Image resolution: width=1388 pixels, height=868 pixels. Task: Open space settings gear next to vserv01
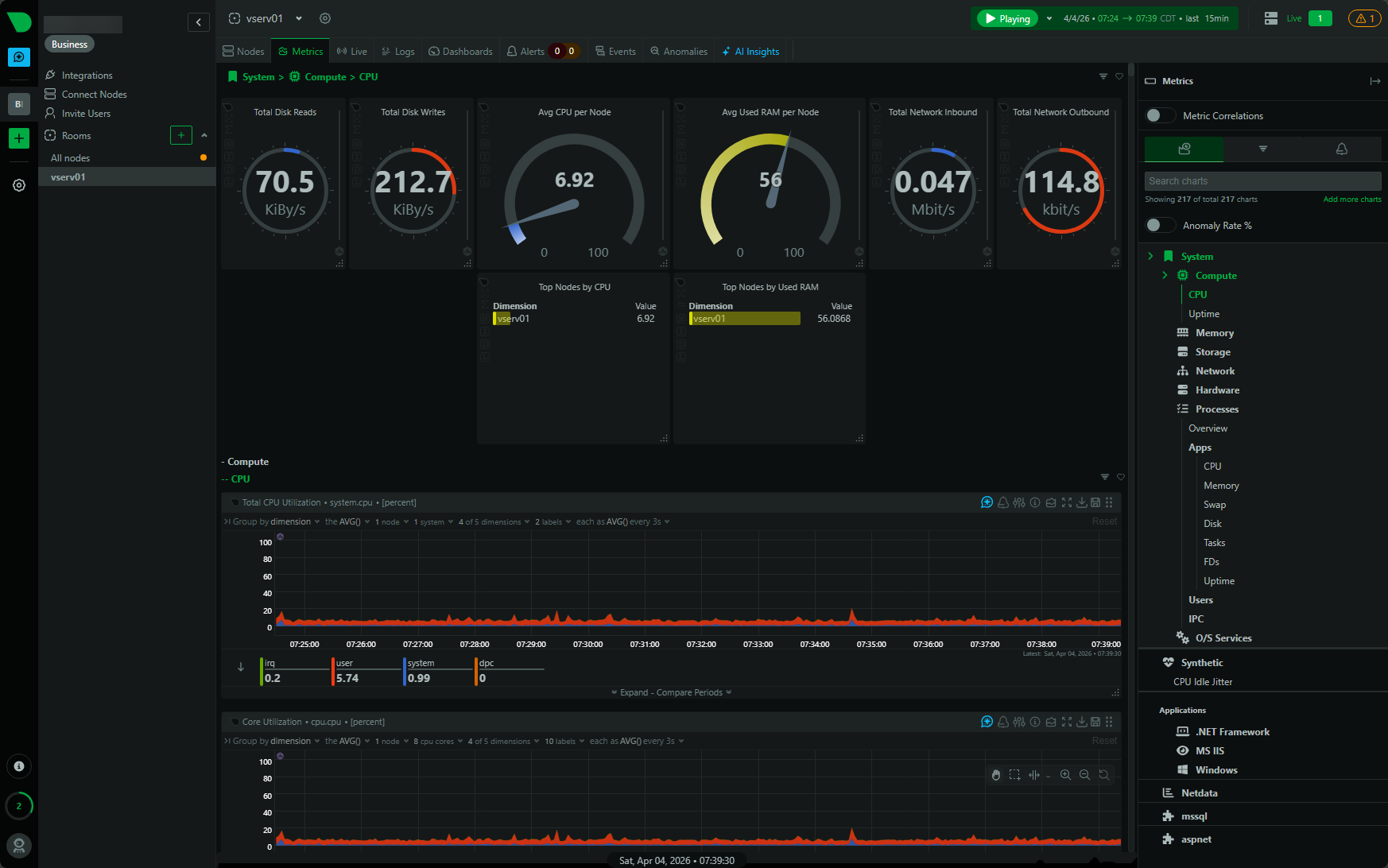[324, 18]
